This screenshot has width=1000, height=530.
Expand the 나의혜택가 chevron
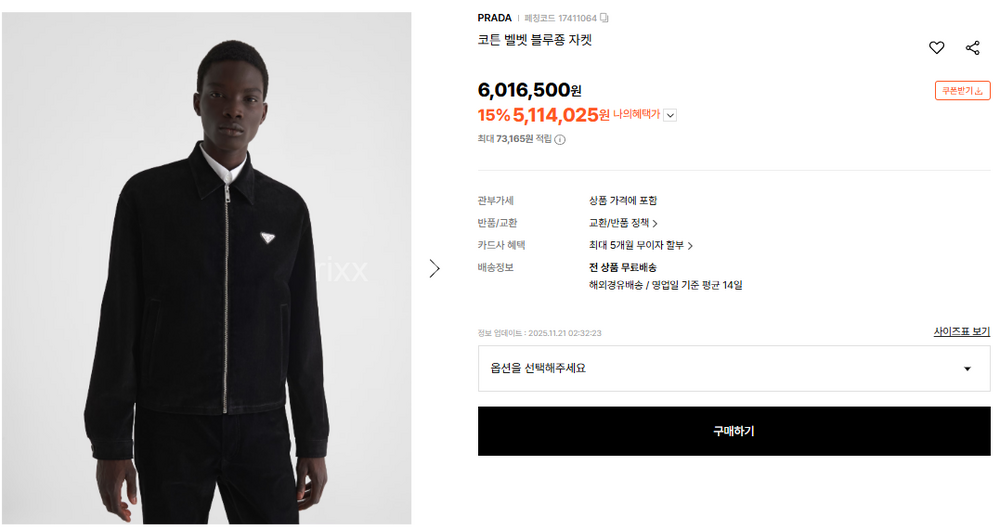point(670,115)
